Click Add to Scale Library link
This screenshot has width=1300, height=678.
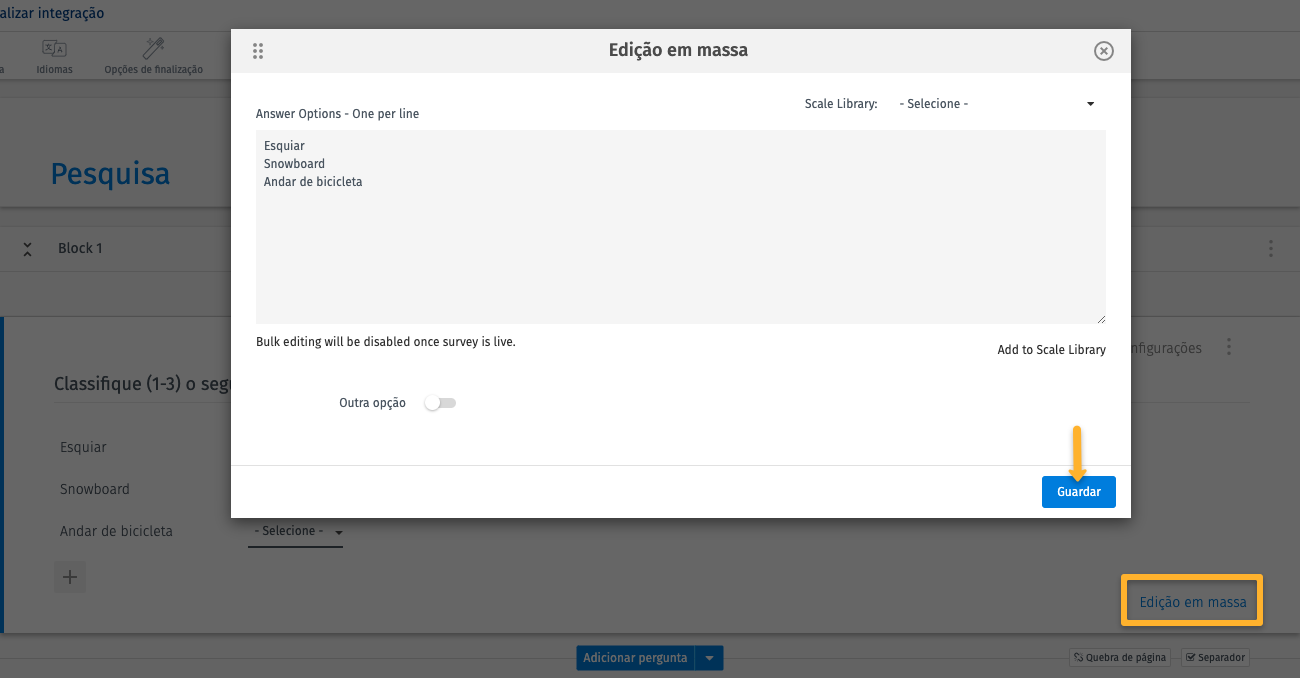click(1051, 350)
